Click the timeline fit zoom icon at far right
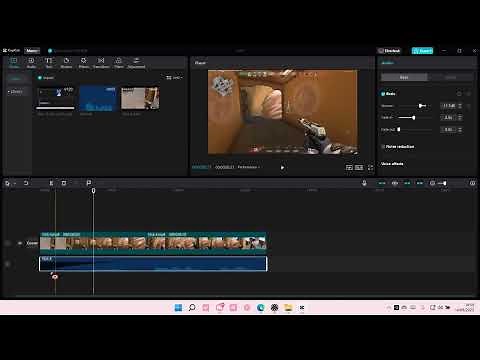 click(472, 183)
